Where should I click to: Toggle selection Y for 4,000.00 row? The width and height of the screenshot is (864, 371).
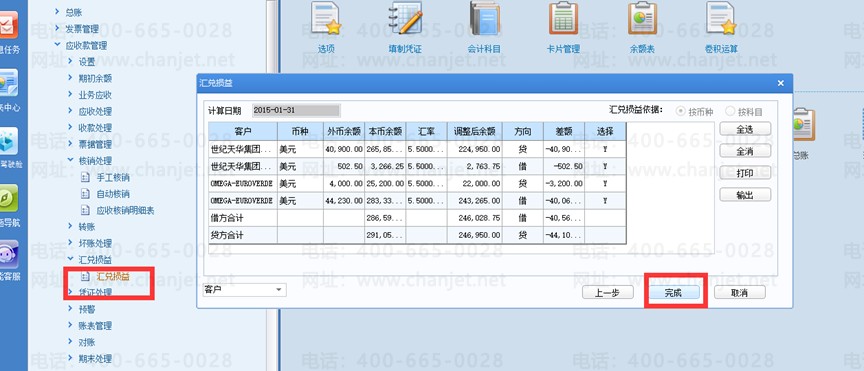(x=605, y=183)
